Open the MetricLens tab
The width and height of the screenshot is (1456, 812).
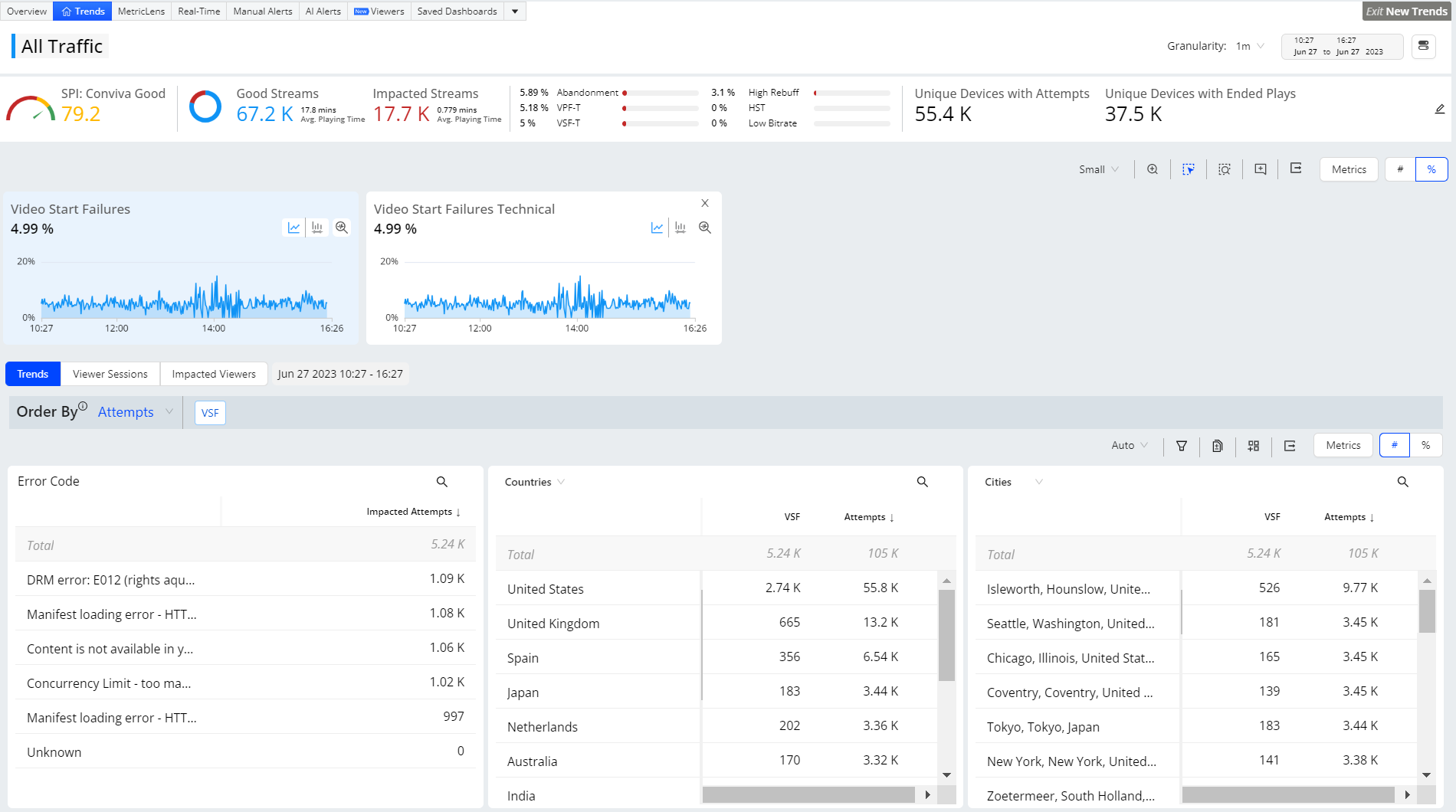pyautogui.click(x=141, y=11)
